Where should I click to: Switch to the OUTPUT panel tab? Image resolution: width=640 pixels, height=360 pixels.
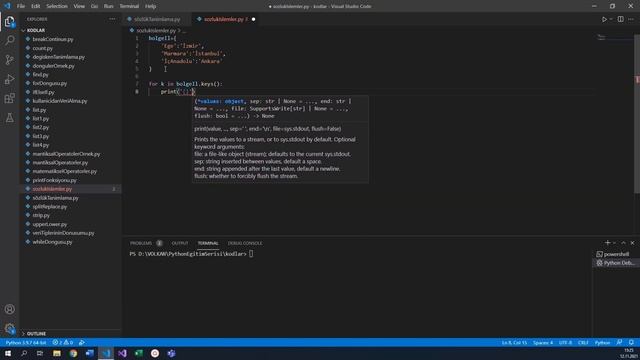point(180,243)
